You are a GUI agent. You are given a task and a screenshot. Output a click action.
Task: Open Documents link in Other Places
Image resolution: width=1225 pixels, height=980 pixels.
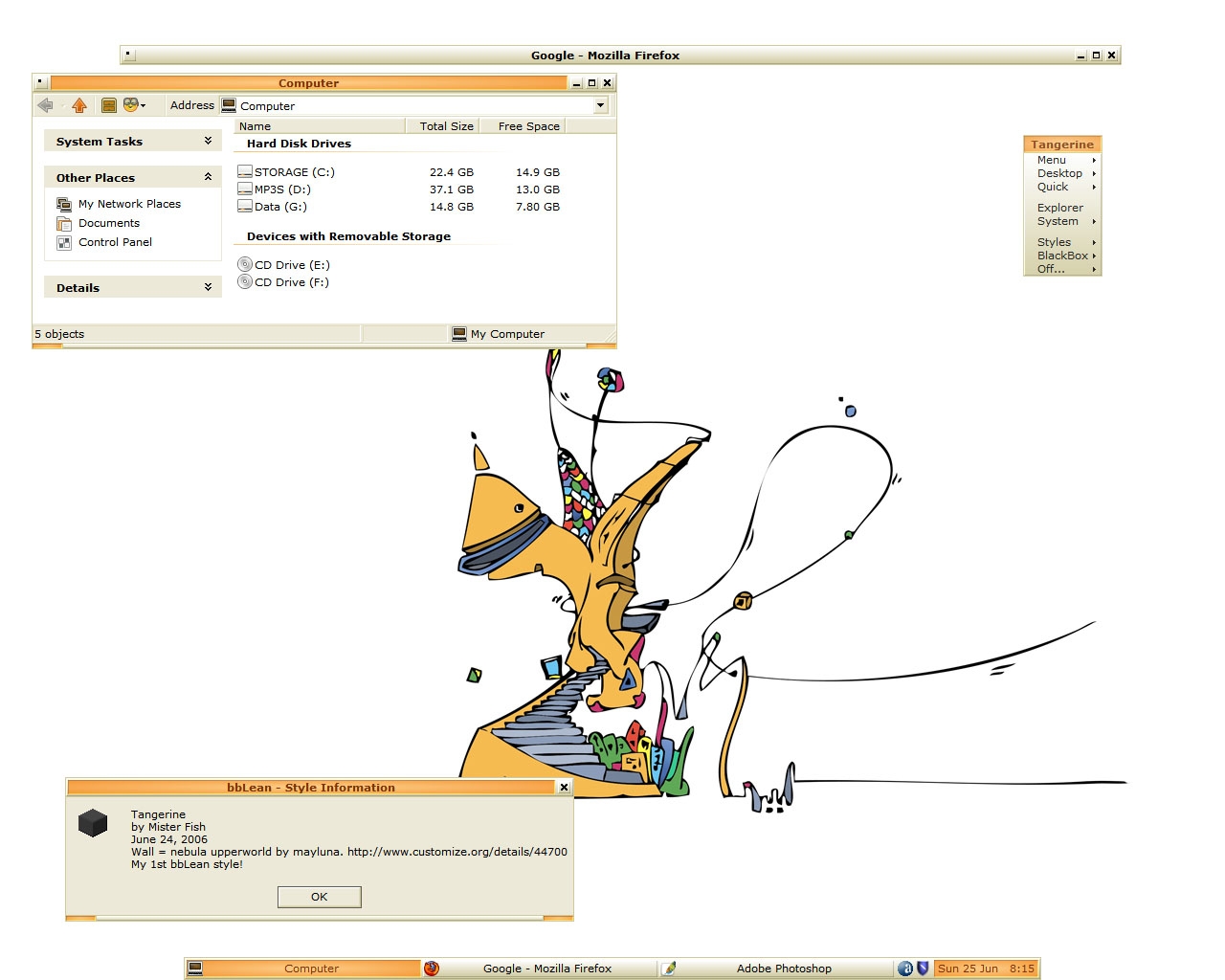109,223
